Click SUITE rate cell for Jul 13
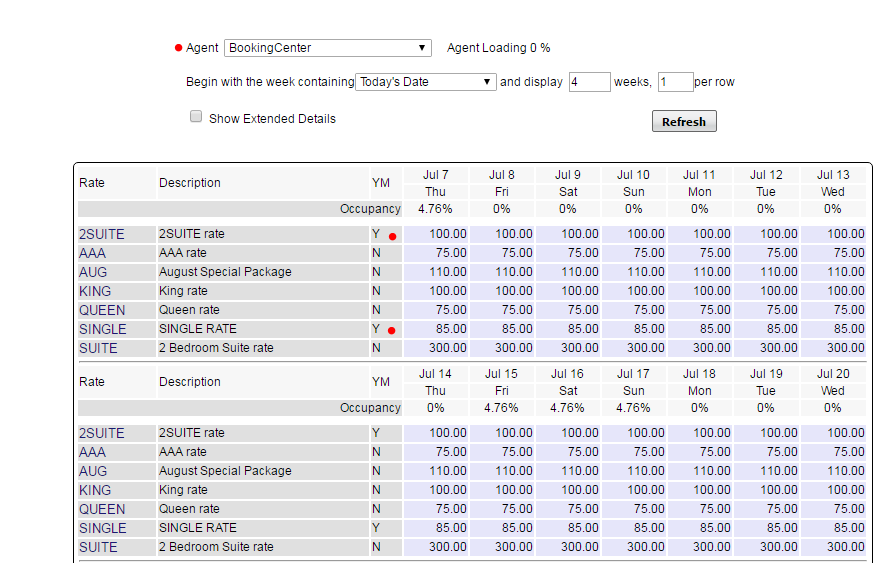The height and width of the screenshot is (563, 891). (833, 348)
